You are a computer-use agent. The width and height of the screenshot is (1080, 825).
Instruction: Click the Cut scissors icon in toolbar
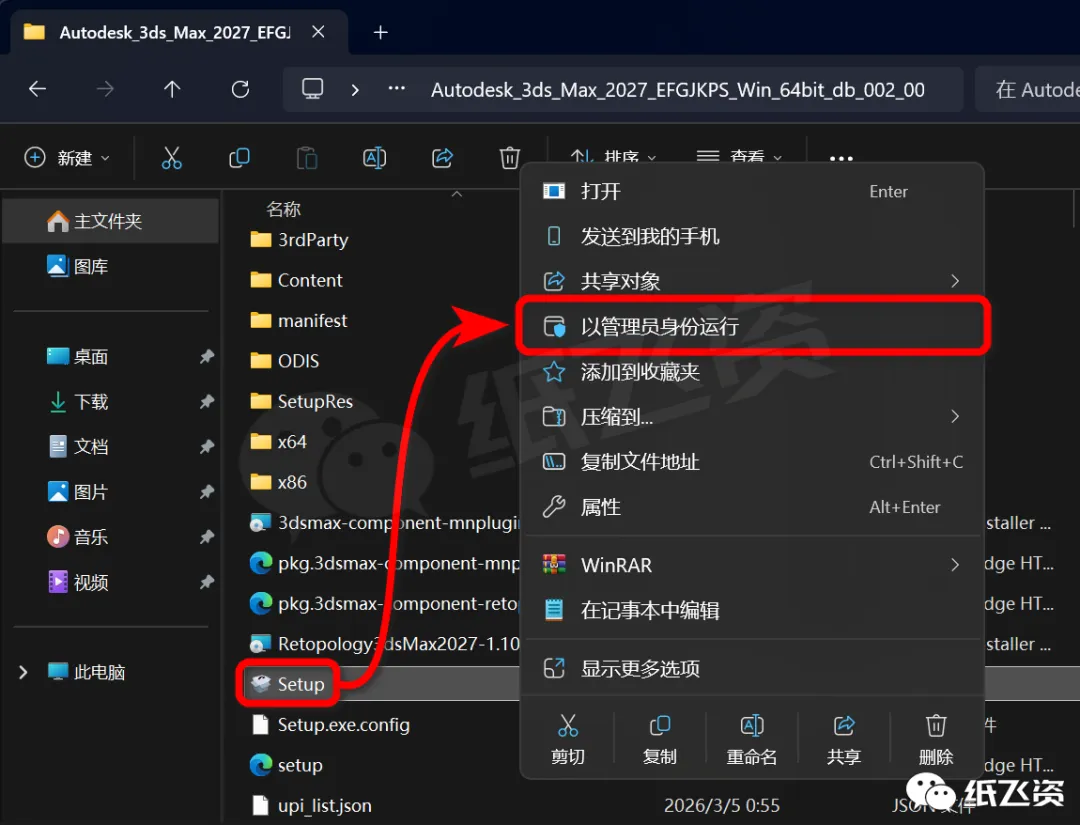click(x=172, y=158)
